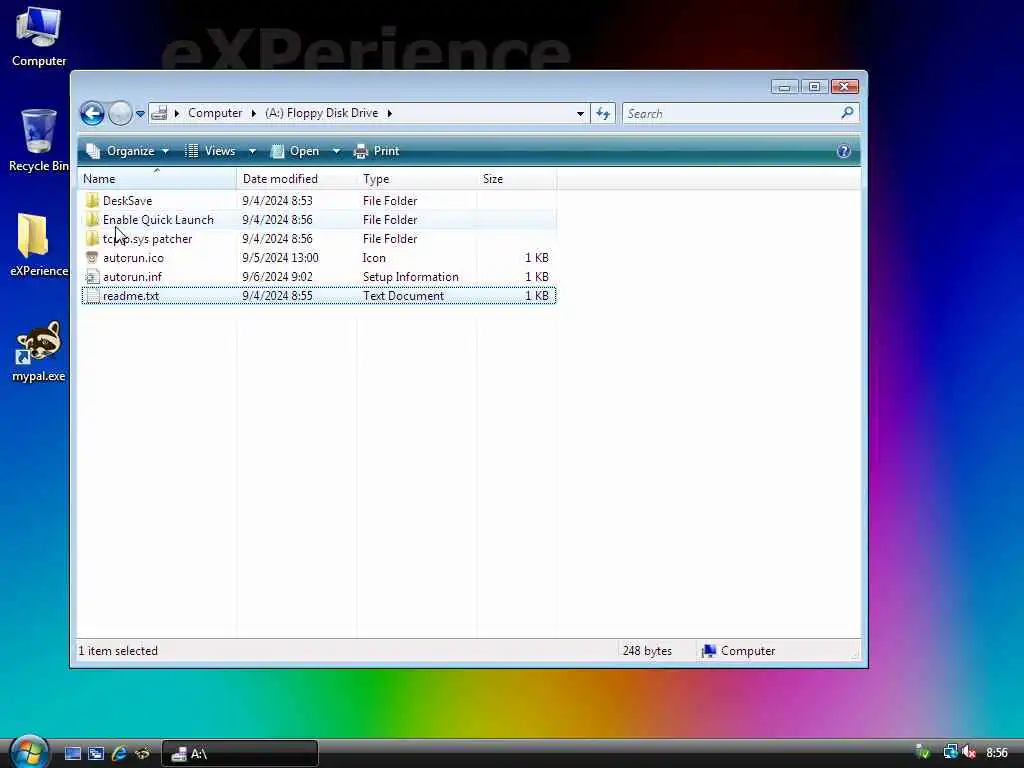Select the mypal.exe raccoon shortcut
This screenshot has width=1024, height=768.
pos(39,351)
